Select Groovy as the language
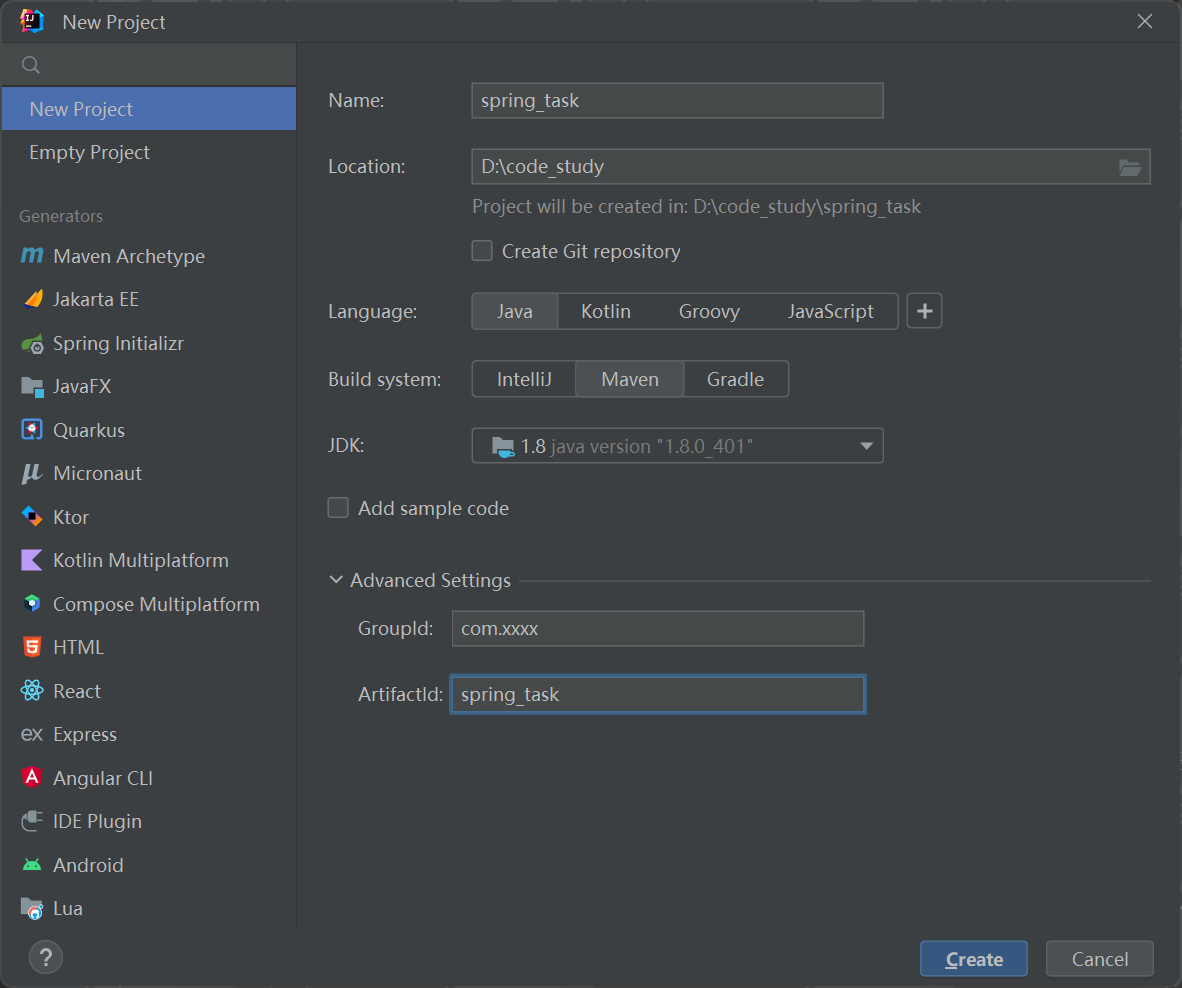The width and height of the screenshot is (1182, 988). 709,311
